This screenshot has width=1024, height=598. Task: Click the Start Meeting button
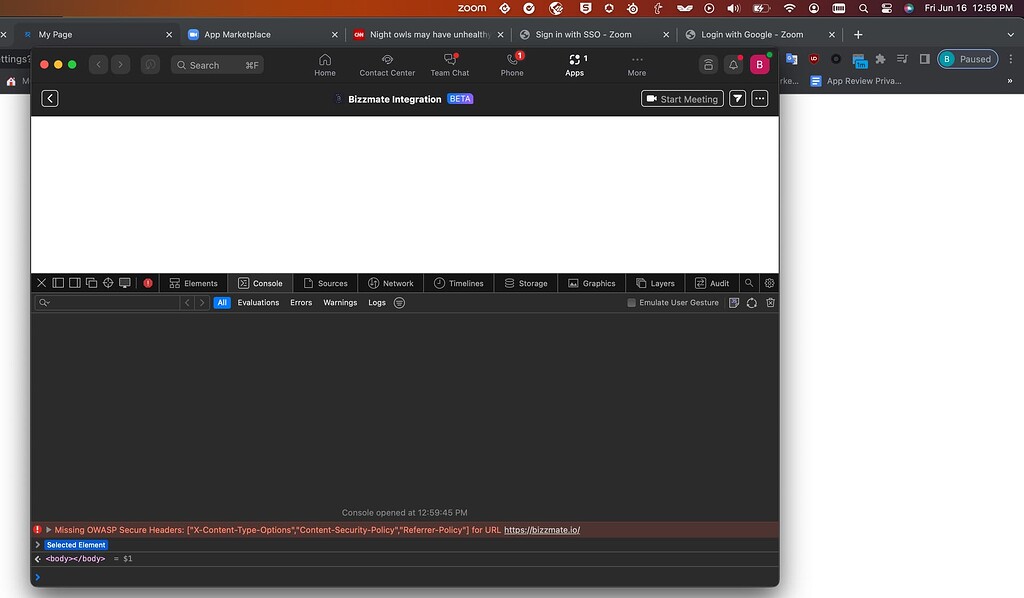(x=682, y=98)
